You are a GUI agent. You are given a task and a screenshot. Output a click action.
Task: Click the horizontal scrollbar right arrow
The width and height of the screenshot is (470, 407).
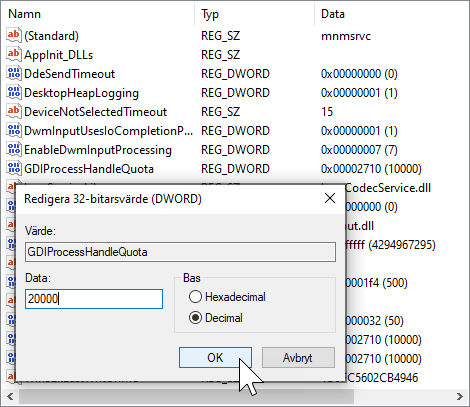460,396
